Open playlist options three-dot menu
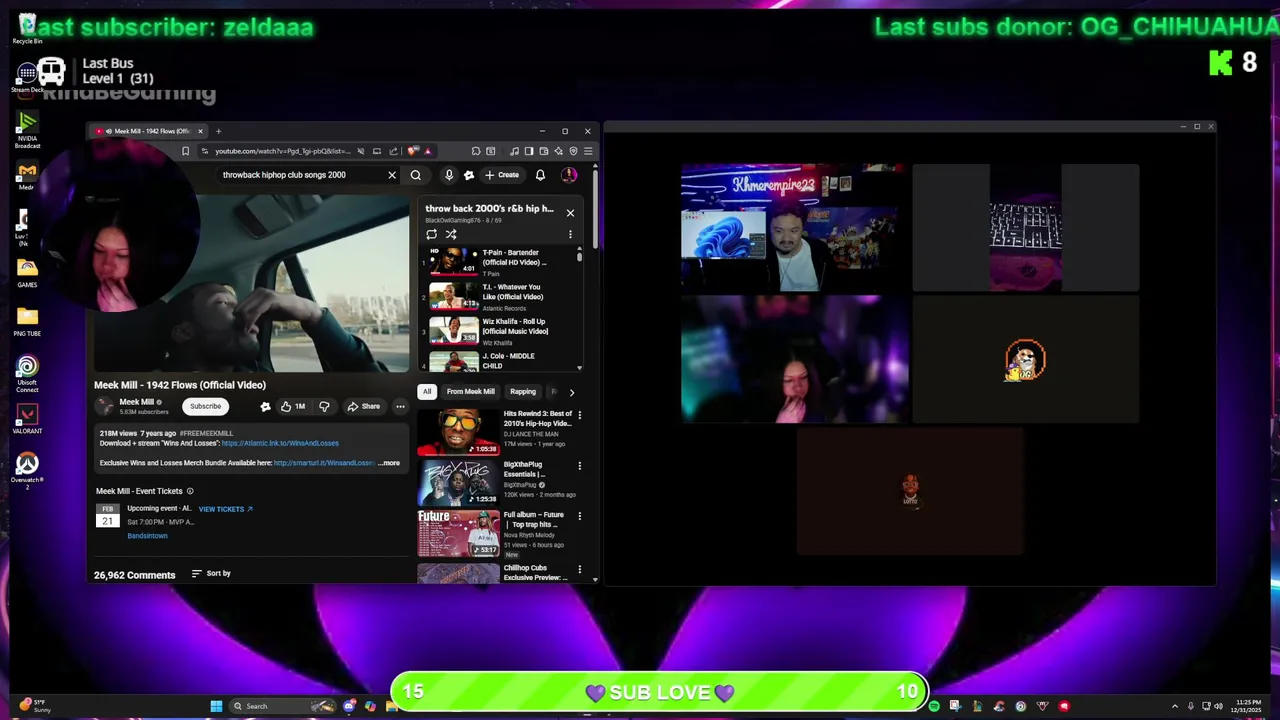Image resolution: width=1280 pixels, height=720 pixels. (x=570, y=234)
